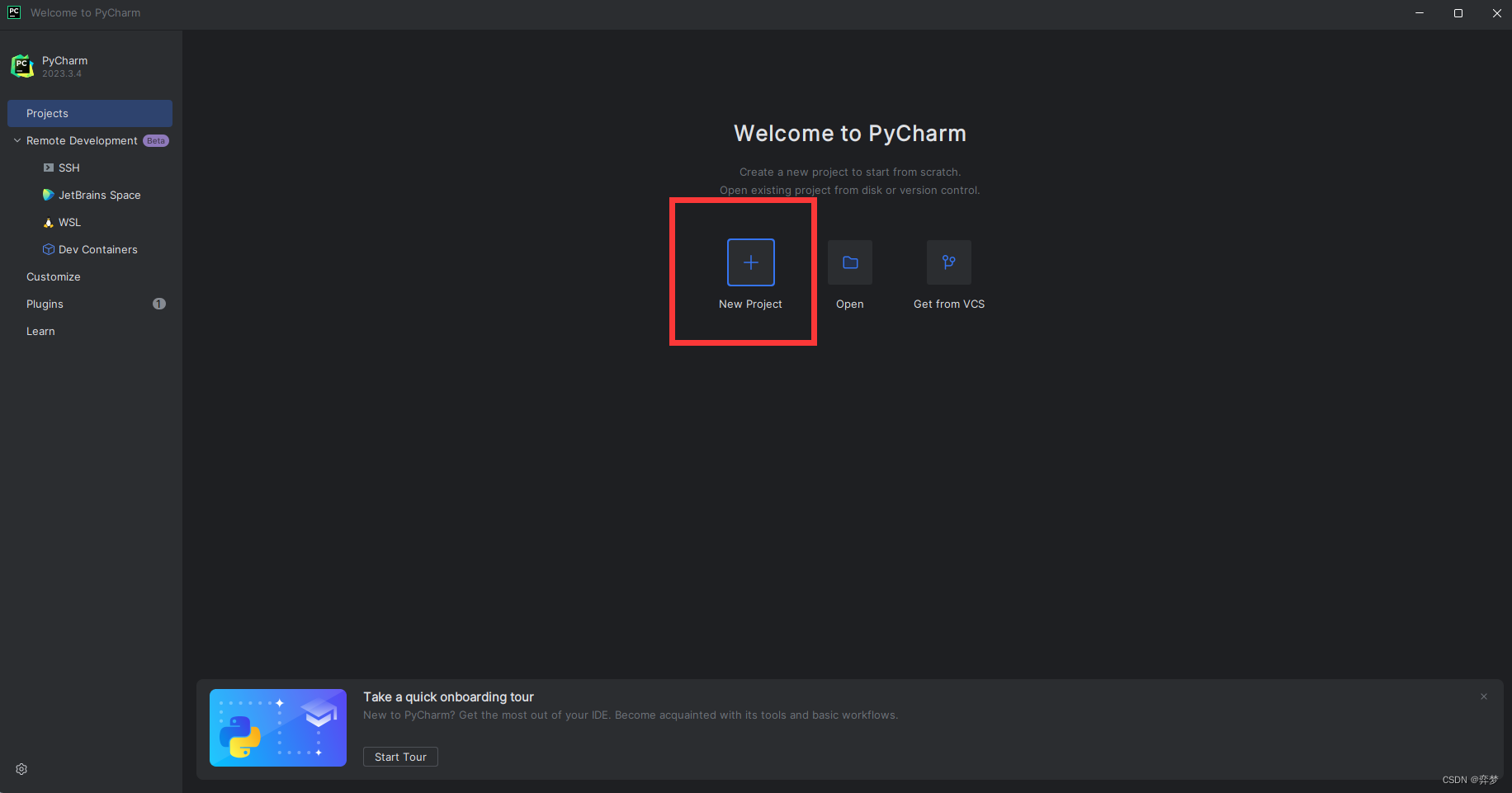Viewport: 1512px width, 793px height.
Task: Click the New Project label
Action: click(x=750, y=304)
